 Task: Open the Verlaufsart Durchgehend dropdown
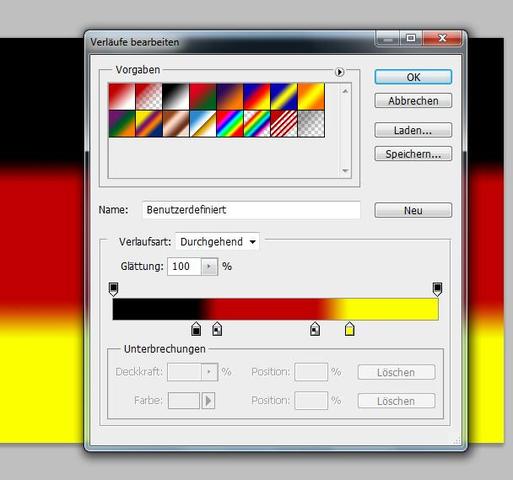click(x=217, y=242)
